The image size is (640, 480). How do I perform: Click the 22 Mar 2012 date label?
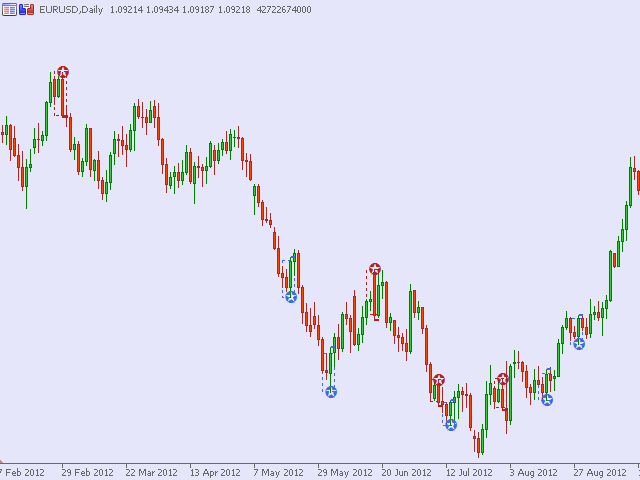(151, 473)
